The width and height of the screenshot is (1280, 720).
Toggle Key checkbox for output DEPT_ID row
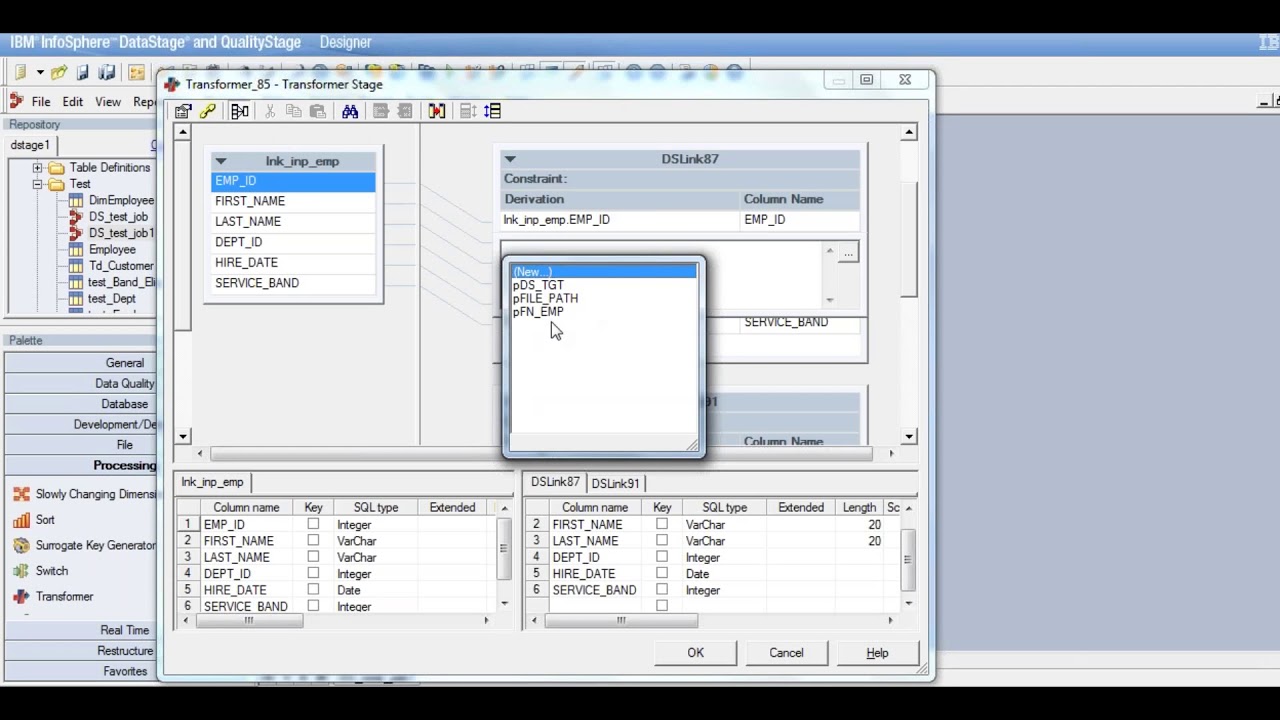click(x=662, y=557)
